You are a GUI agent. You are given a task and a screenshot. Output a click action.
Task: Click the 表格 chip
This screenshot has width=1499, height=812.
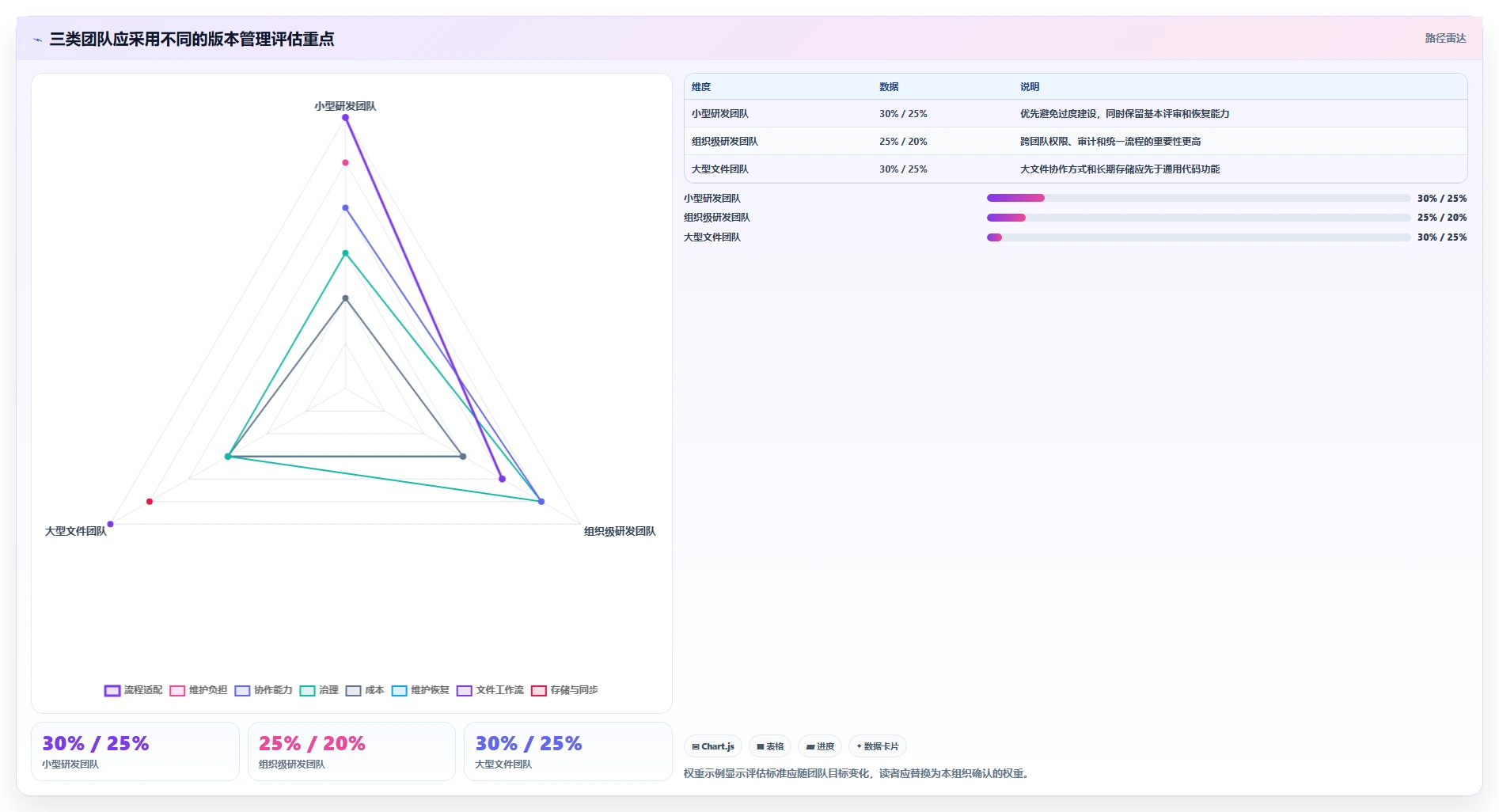tap(770, 746)
